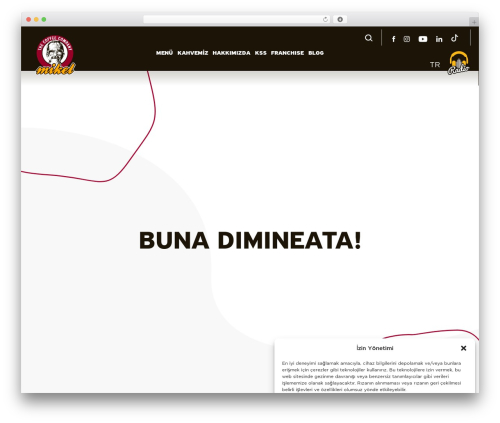Open the LinkedIn icon link
Screen dimensions: 500x423
pyautogui.click(x=439, y=39)
